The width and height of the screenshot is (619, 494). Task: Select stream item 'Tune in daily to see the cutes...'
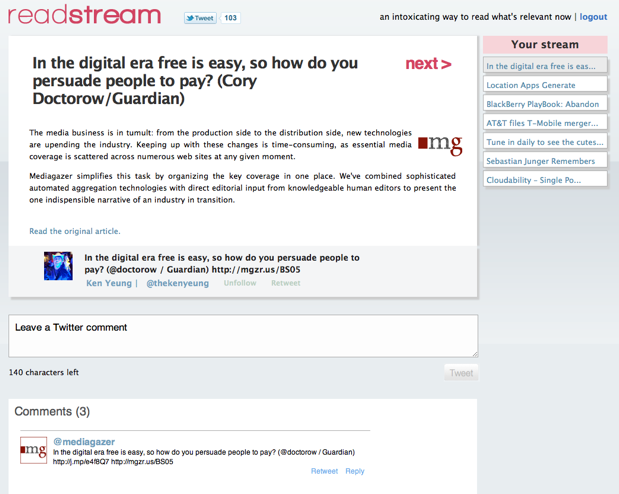click(545, 141)
